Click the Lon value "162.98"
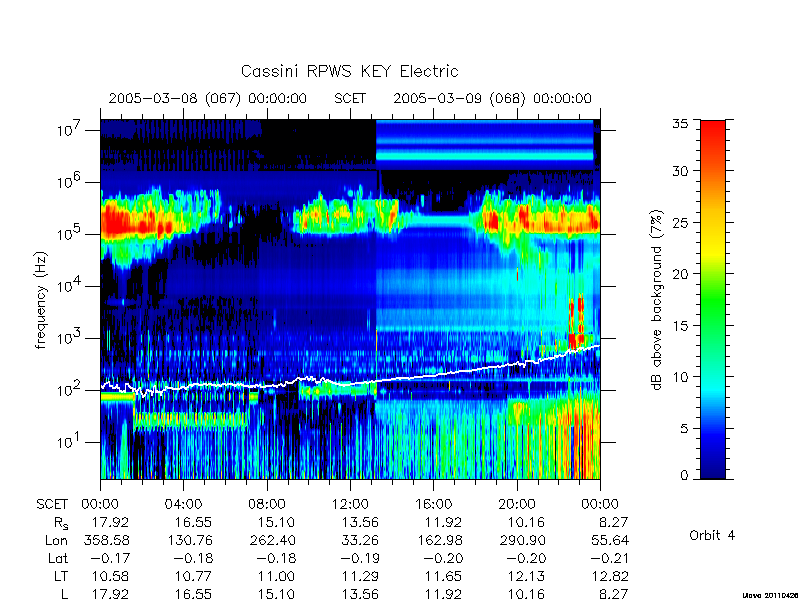 [x=441, y=540]
